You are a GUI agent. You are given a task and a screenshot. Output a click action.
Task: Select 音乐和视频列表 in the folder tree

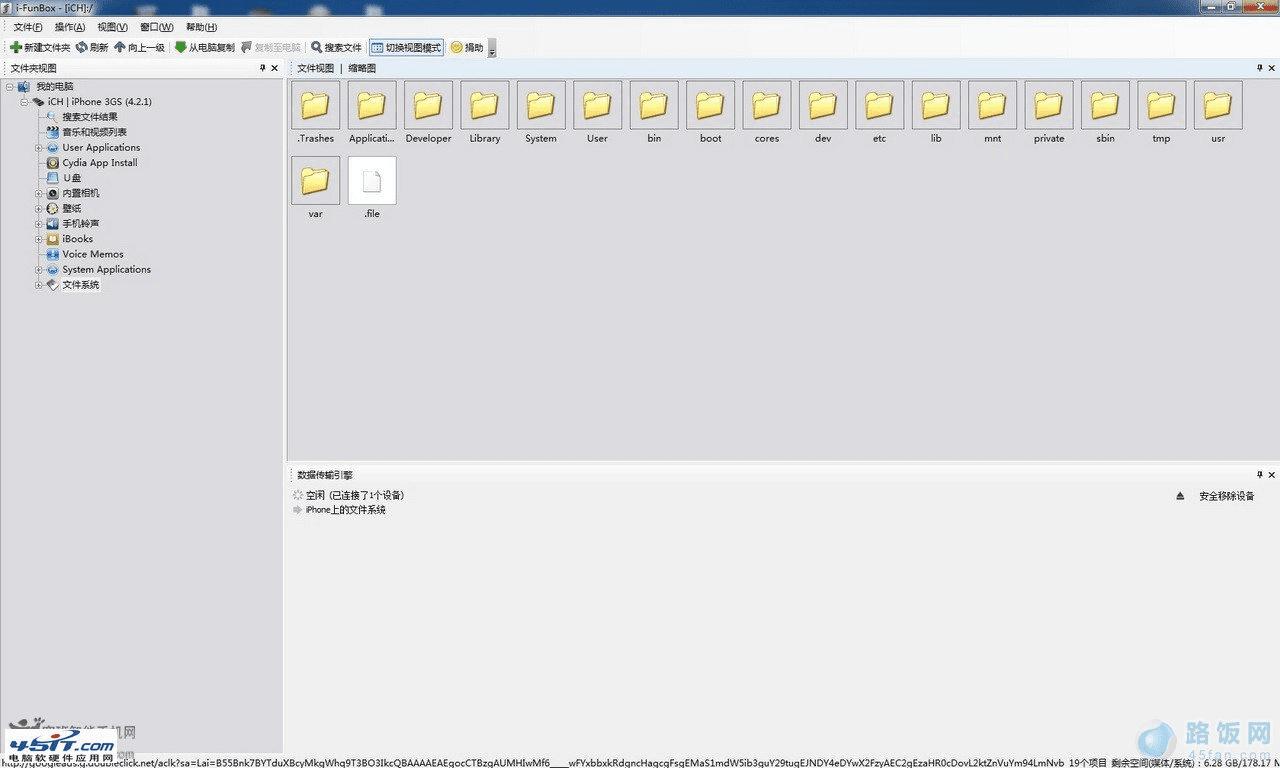[x=94, y=132]
